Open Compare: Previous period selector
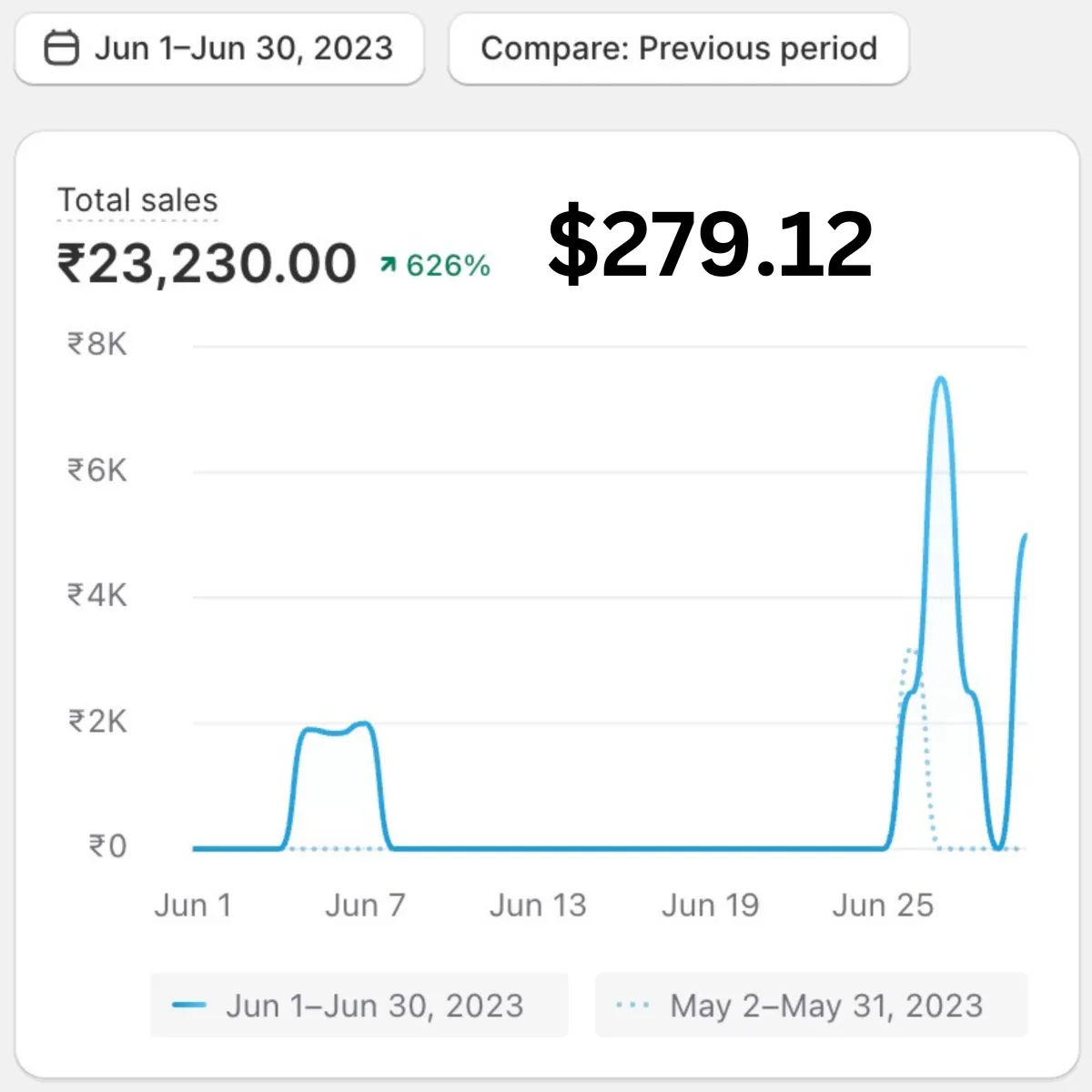Viewport: 1092px width, 1092px height. [x=678, y=48]
